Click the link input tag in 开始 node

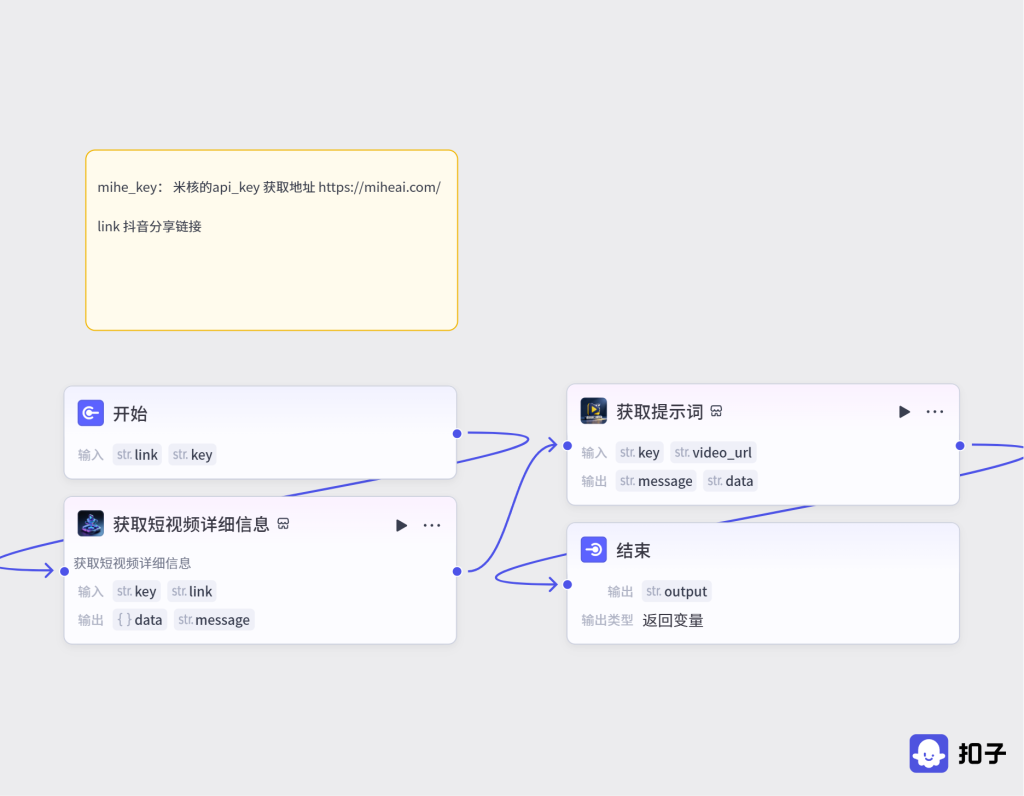[137, 454]
